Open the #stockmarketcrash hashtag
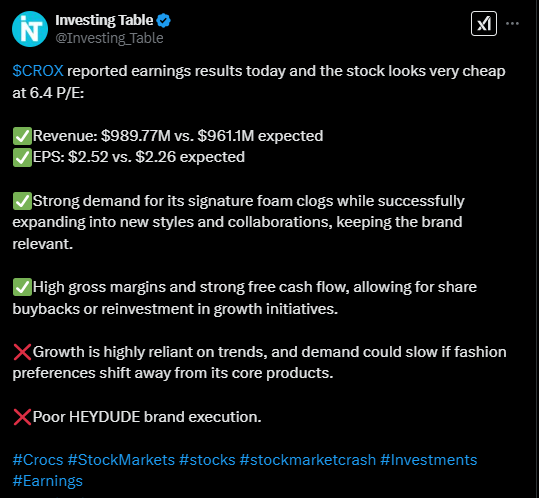Screen dimensions: 539x498 (x=308, y=460)
